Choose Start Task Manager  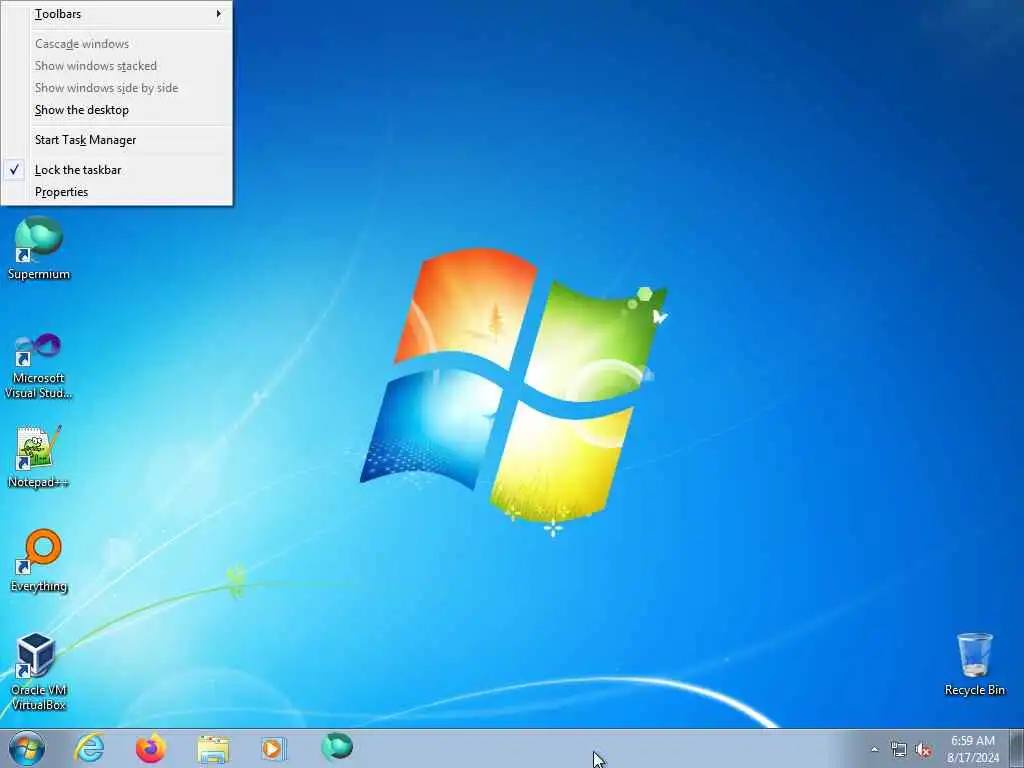point(117,140)
